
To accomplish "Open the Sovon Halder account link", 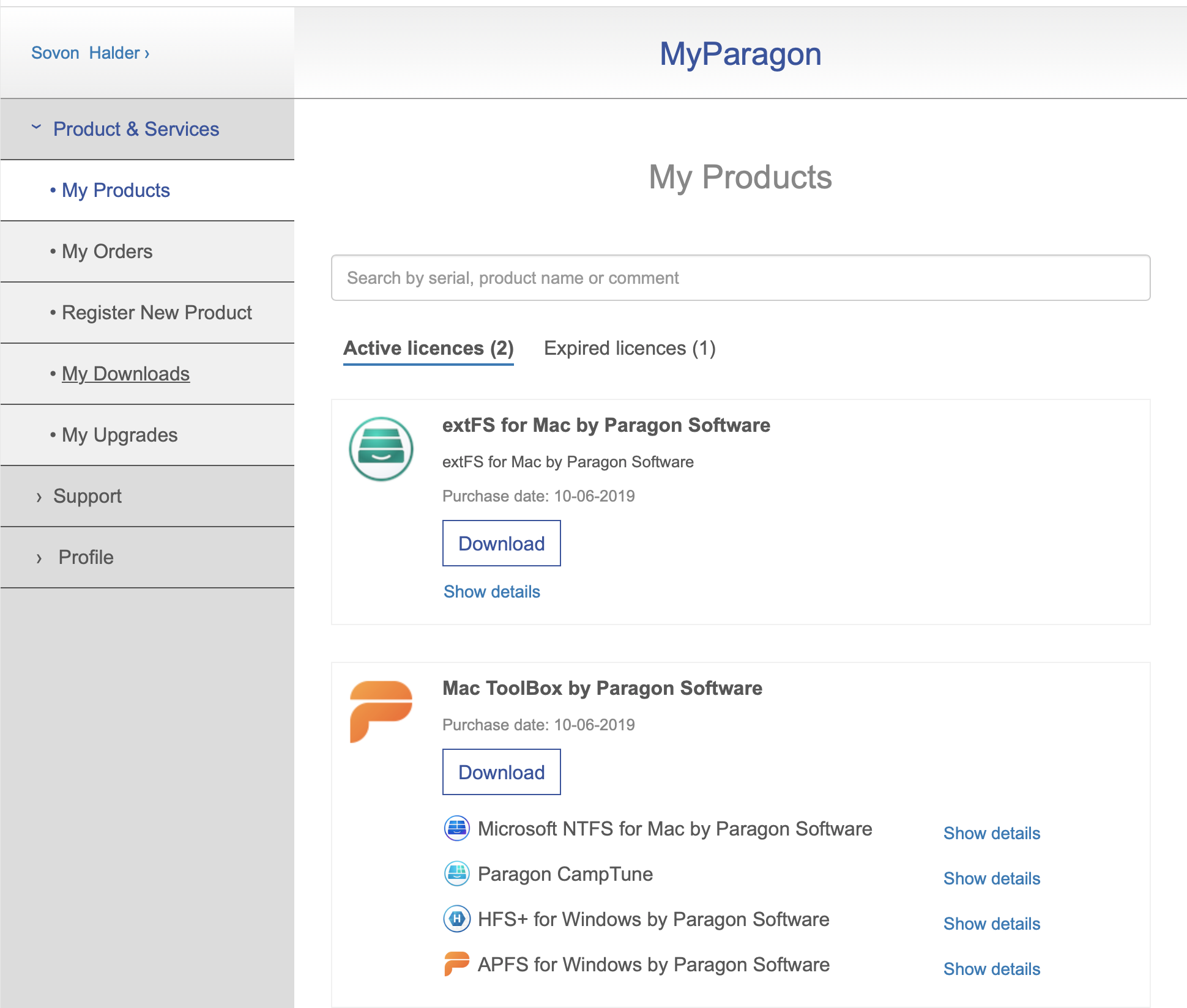I will [x=90, y=53].
